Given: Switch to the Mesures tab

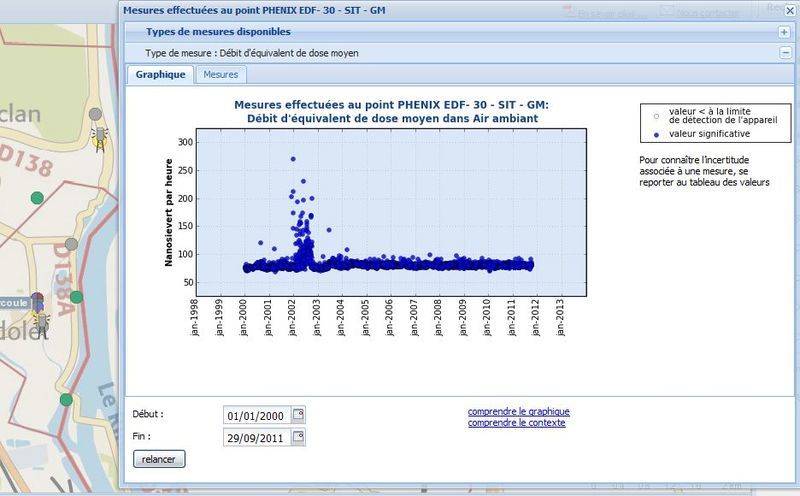Looking at the screenshot, I should click(220, 75).
